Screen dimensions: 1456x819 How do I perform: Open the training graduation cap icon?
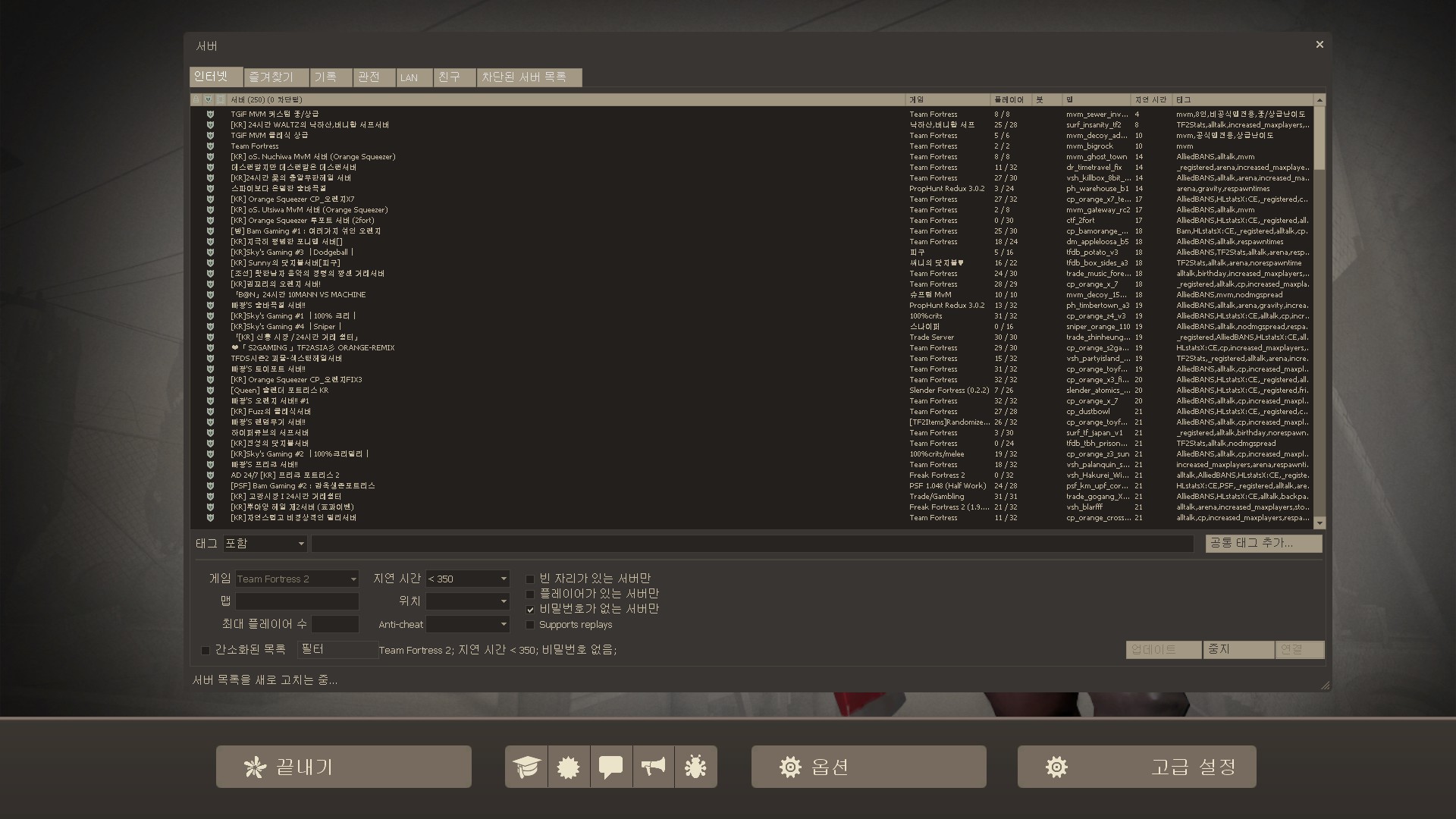(x=526, y=767)
